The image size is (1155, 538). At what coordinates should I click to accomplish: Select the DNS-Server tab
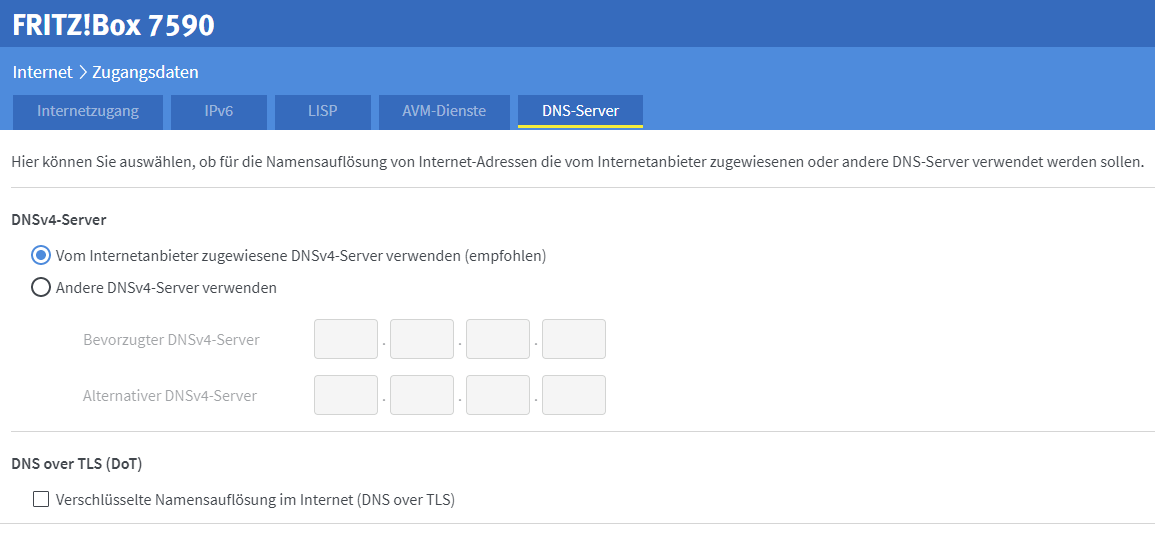(580, 111)
